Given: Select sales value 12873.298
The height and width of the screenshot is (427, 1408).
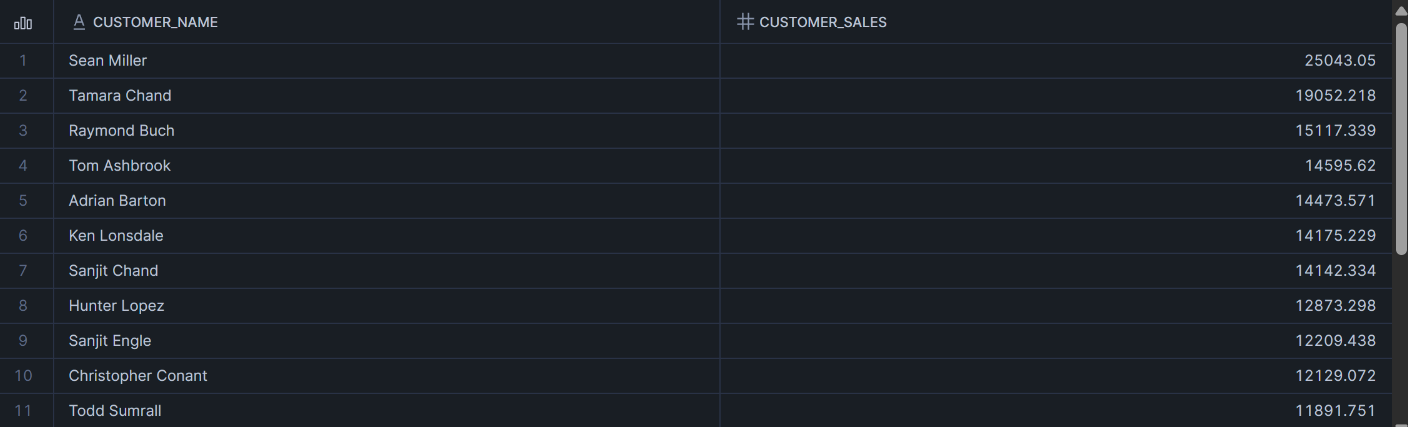Looking at the screenshot, I should [x=1335, y=306].
